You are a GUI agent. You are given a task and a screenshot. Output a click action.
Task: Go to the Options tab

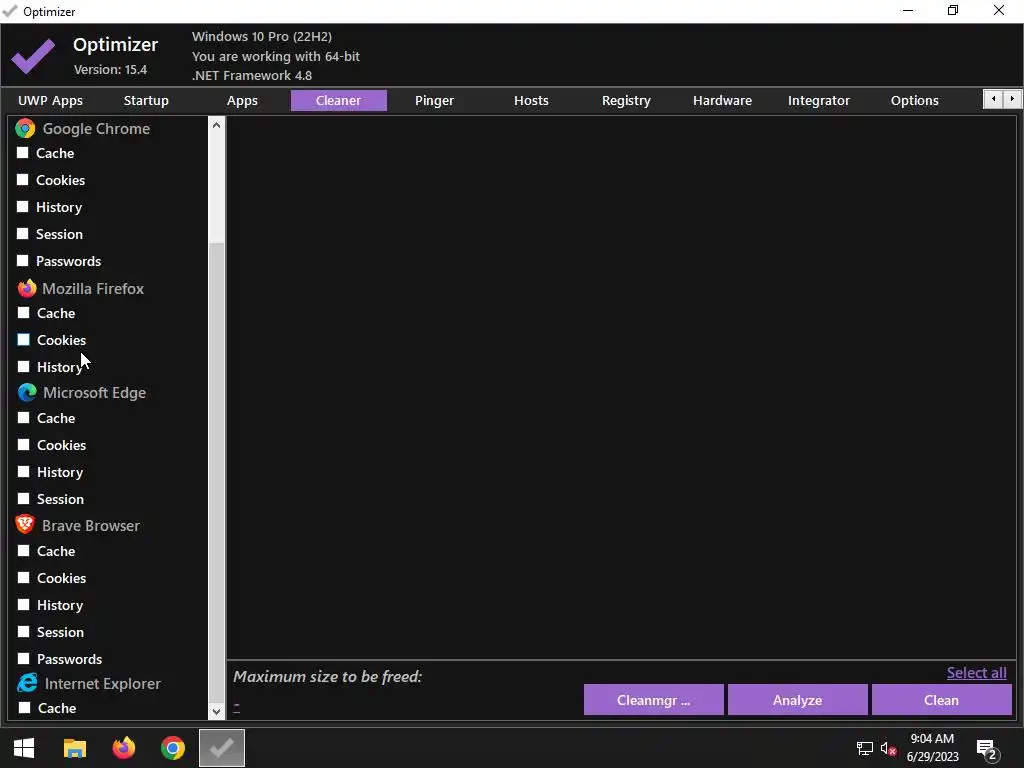[x=914, y=101]
